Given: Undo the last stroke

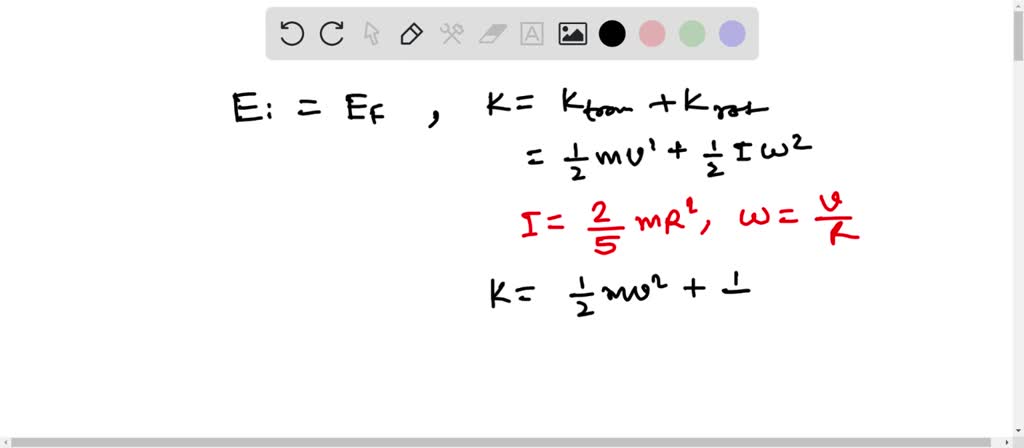Looking at the screenshot, I should tap(291, 33).
